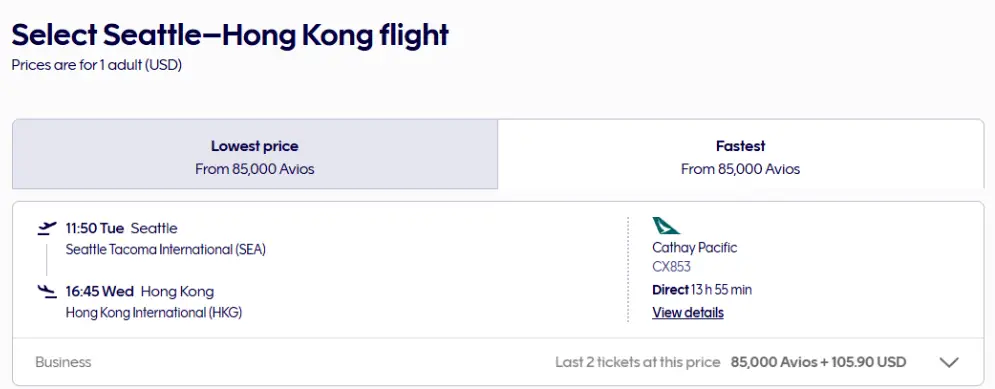Click the 16:45 Wed Hong Kong arrival time

[140, 291]
